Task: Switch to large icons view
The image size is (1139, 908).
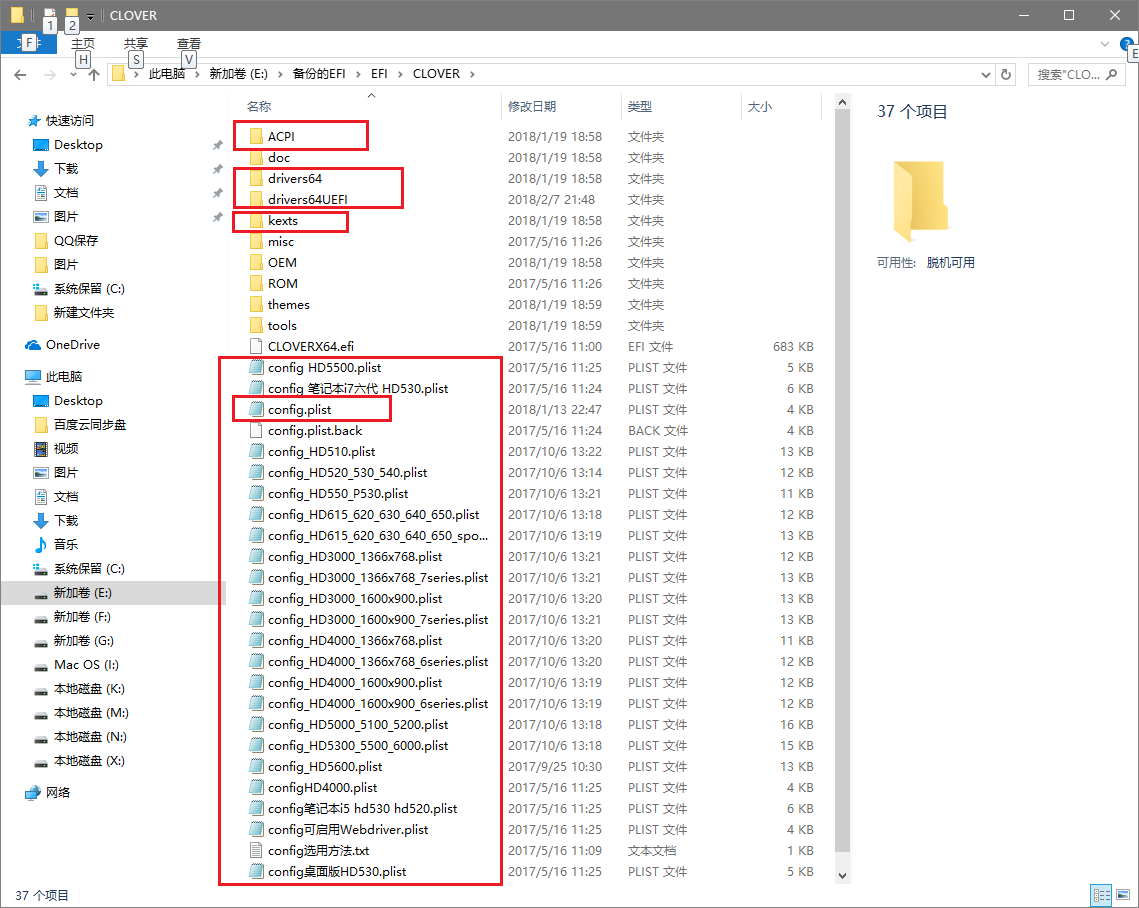Action: point(1123,895)
